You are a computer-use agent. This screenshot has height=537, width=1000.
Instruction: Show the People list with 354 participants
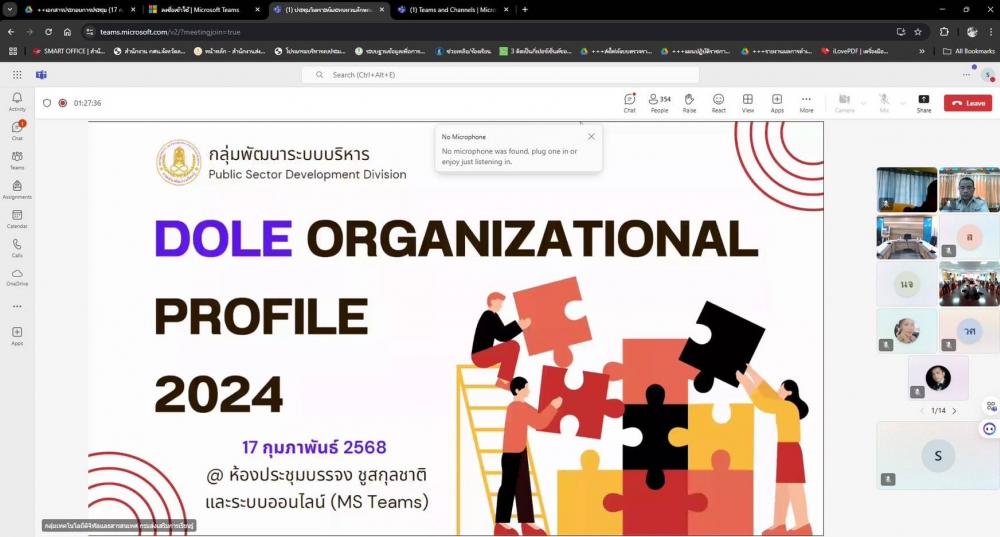(659, 103)
